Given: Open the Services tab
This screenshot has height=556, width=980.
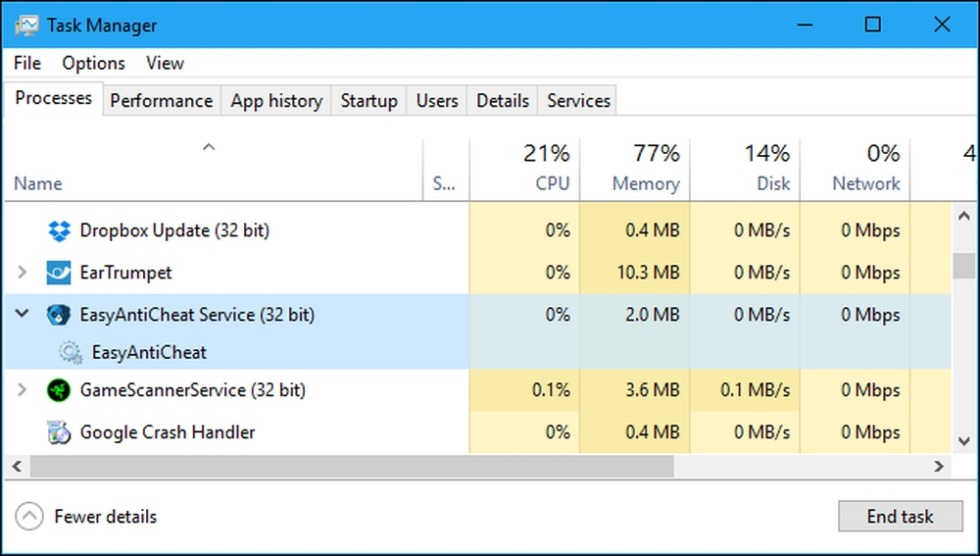Looking at the screenshot, I should click(578, 101).
